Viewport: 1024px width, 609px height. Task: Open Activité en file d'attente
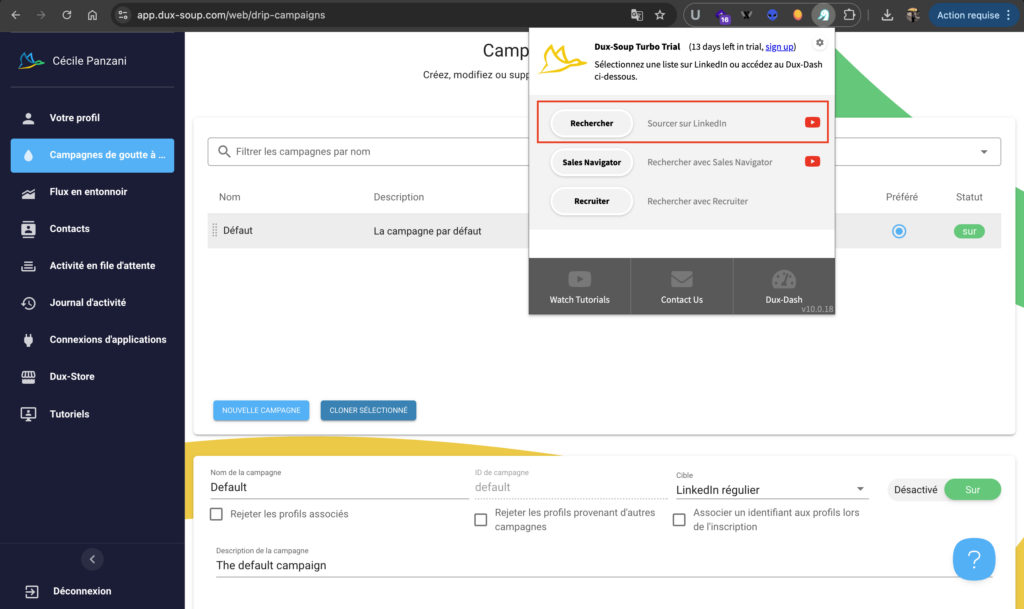(x=92, y=266)
